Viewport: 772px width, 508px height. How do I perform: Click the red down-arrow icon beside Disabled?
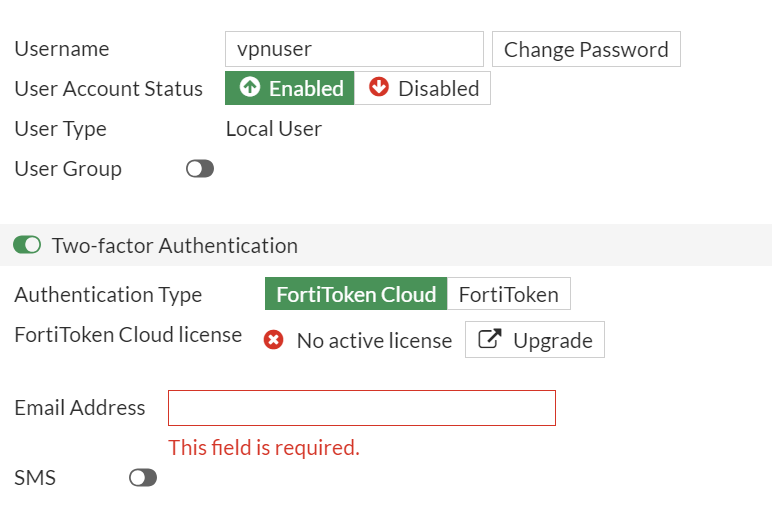(x=378, y=88)
